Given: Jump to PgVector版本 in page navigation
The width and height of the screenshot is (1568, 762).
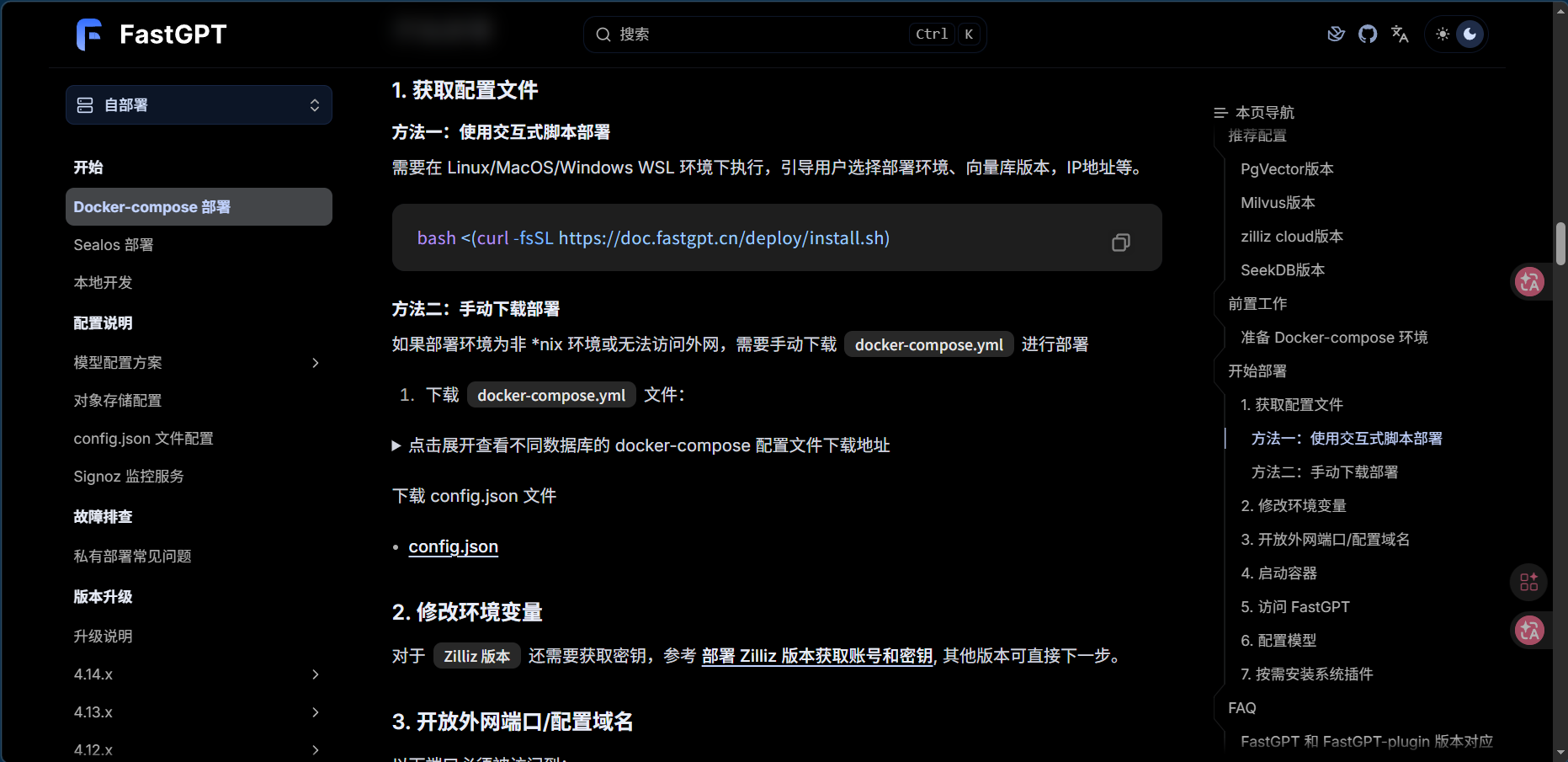Looking at the screenshot, I should pyautogui.click(x=1287, y=169).
